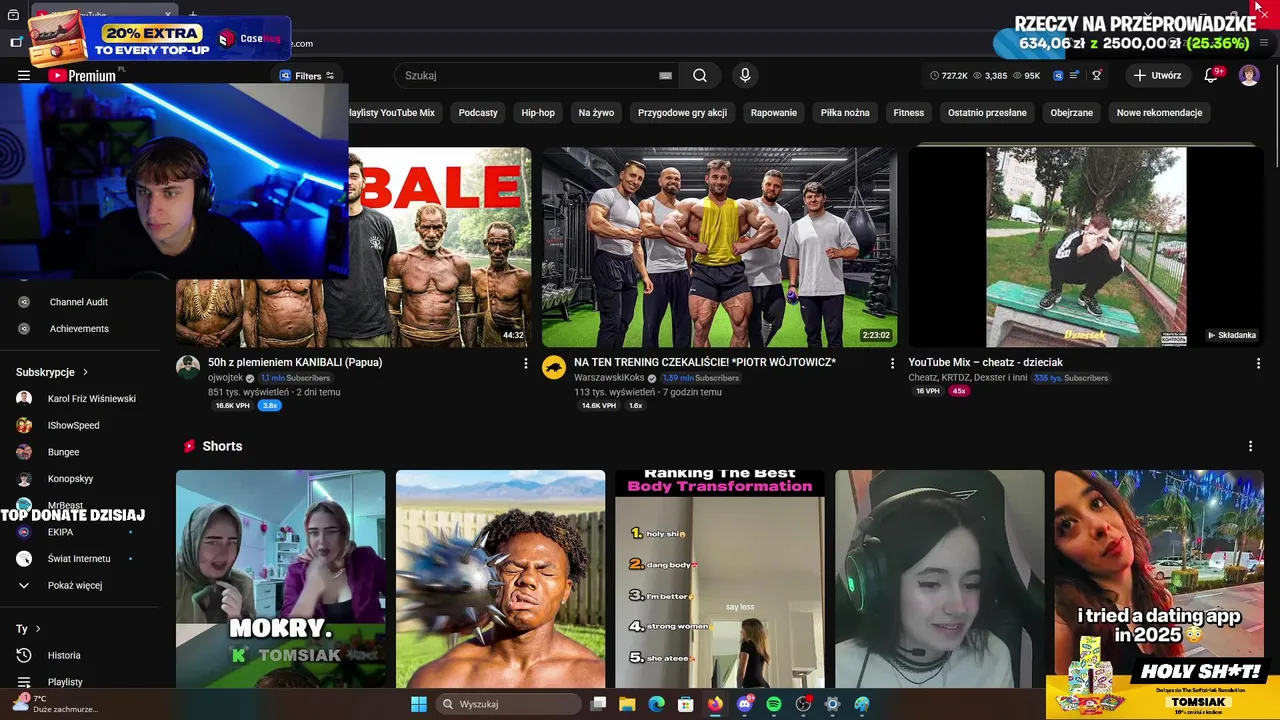Click the 3.8x multiplier badge
1280x720 pixels.
click(270, 406)
